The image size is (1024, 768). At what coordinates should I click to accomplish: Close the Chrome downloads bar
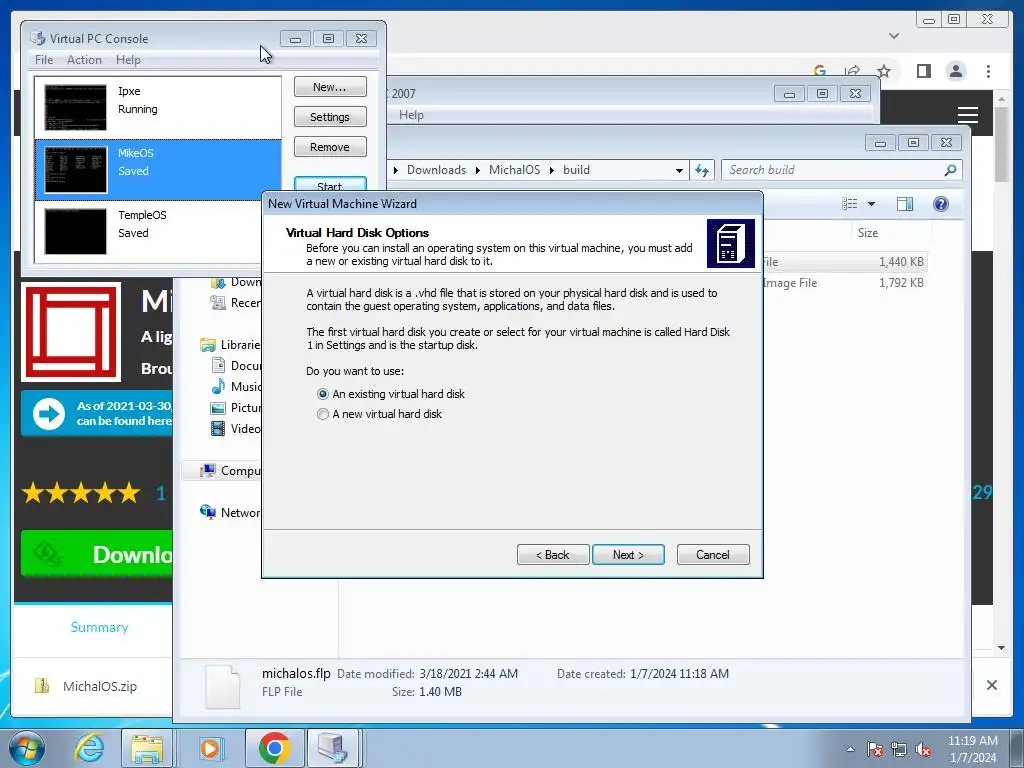pos(991,685)
